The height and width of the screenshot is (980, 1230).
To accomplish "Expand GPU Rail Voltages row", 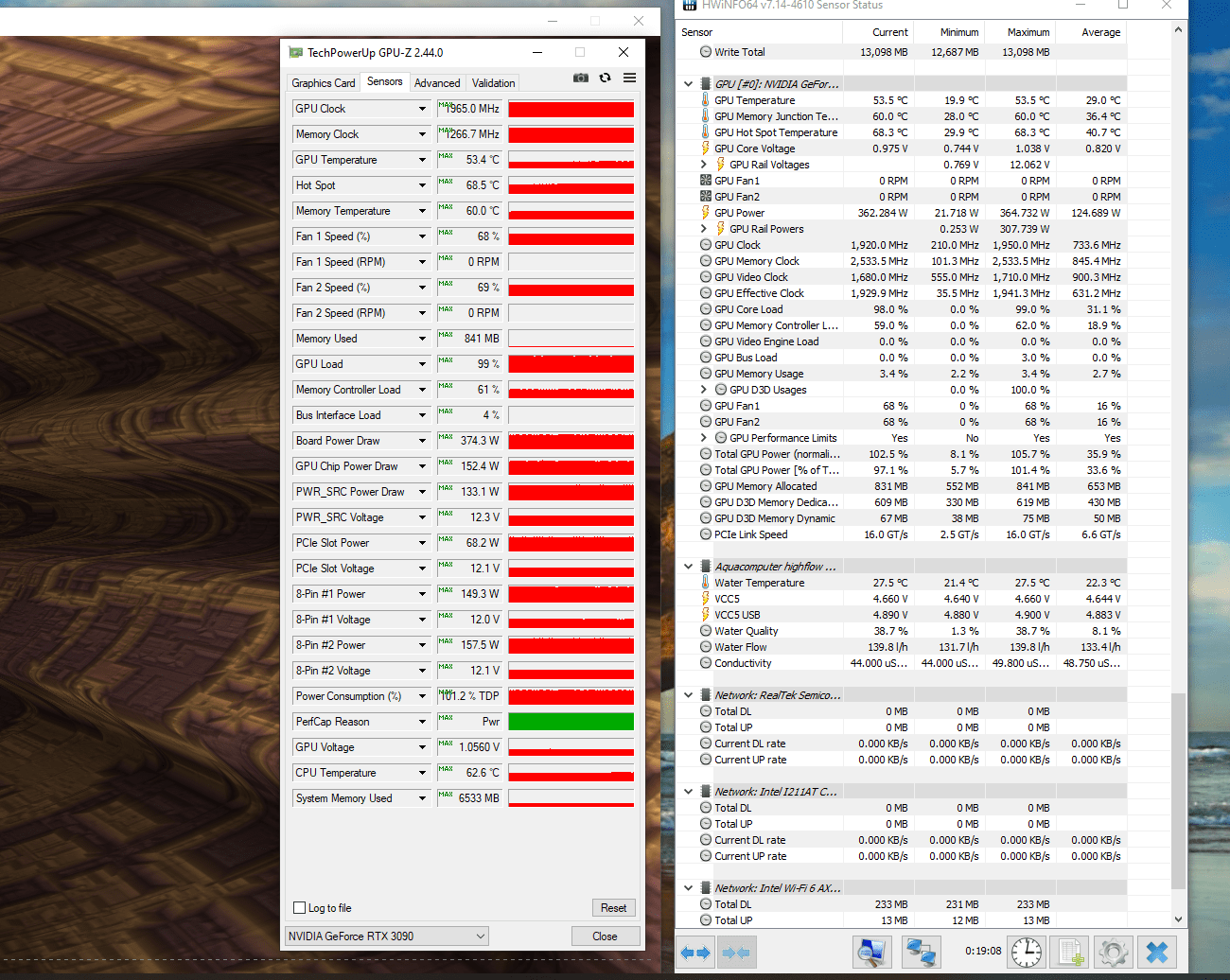I will (x=704, y=165).
